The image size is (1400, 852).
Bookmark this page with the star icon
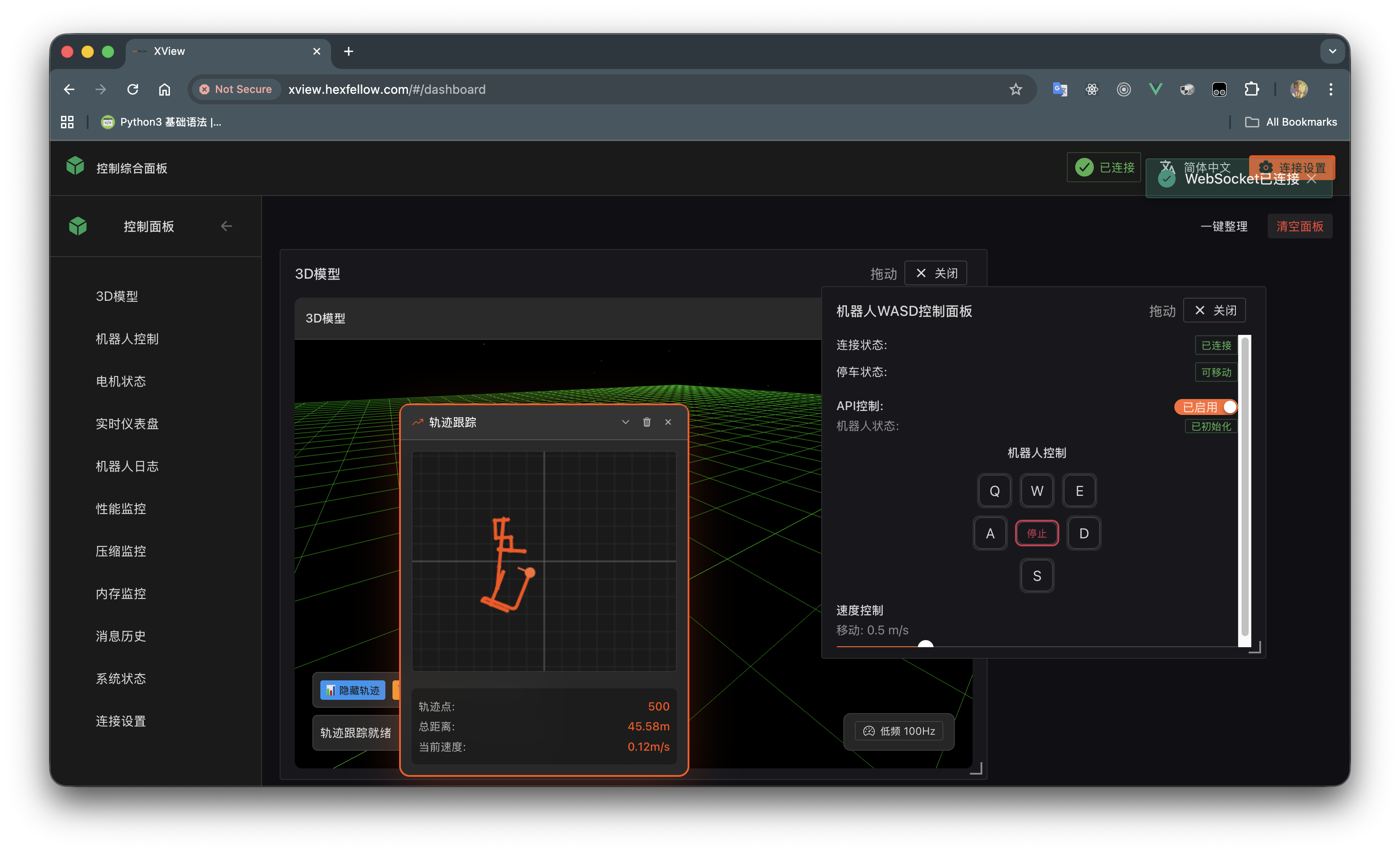pyautogui.click(x=1015, y=89)
